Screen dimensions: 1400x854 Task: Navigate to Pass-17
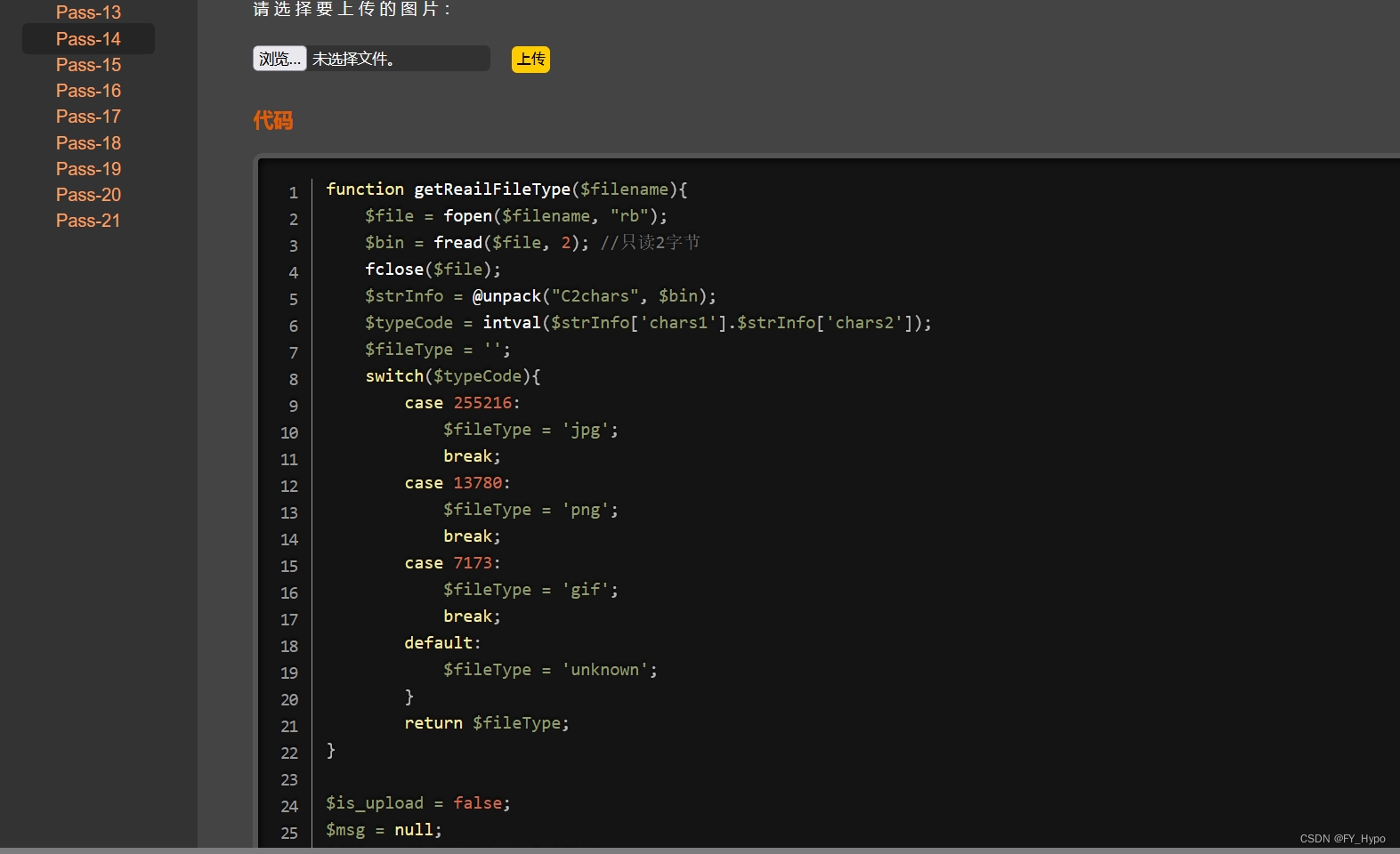[x=88, y=117]
